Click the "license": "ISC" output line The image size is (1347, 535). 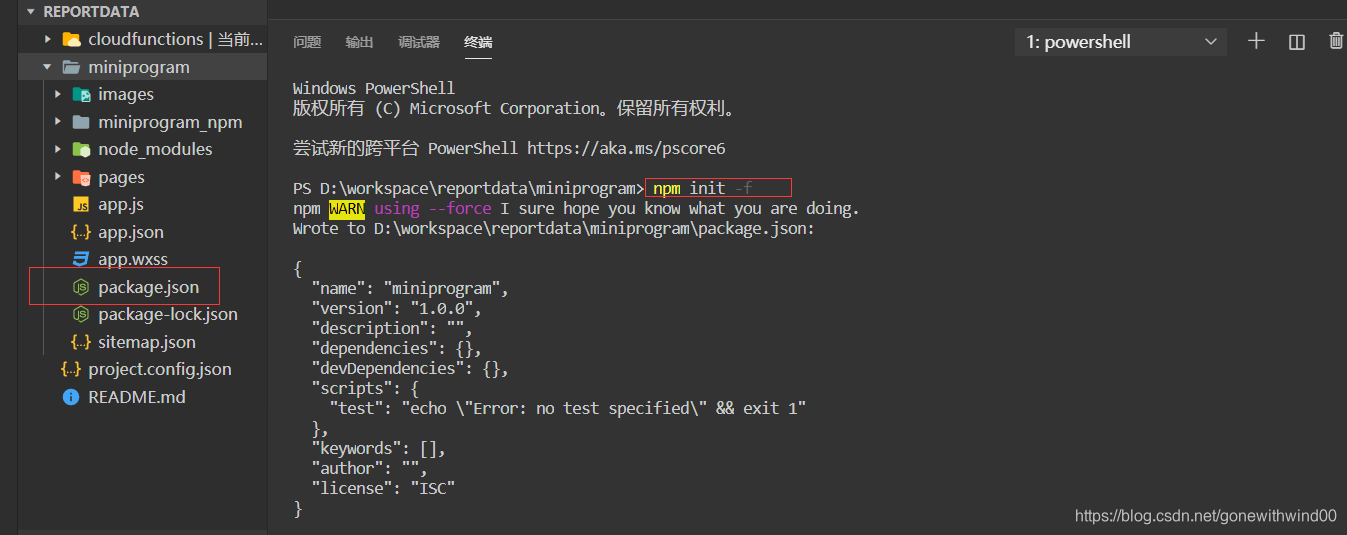pos(383,488)
